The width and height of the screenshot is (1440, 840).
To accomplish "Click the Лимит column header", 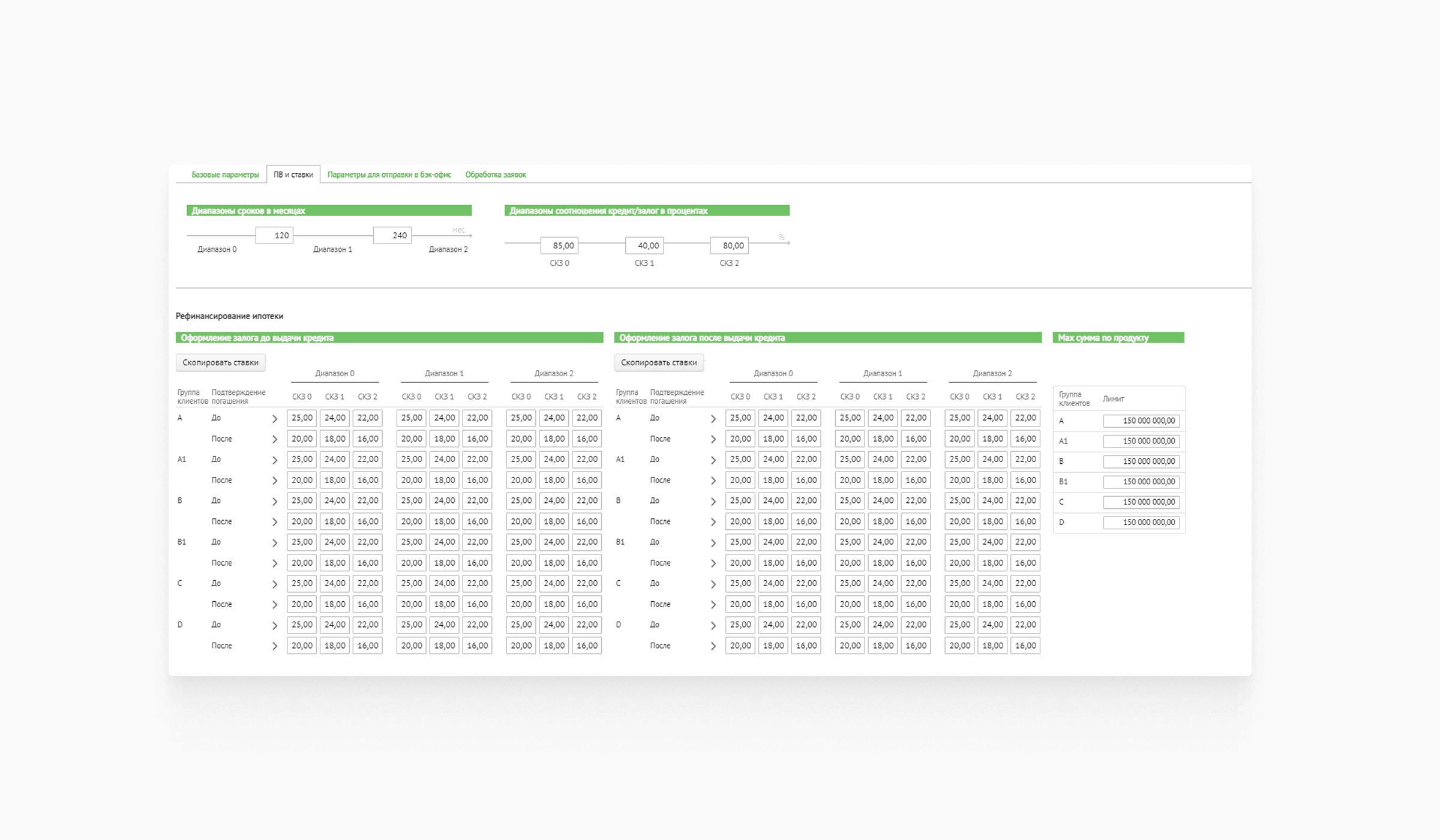I will tap(1113, 399).
